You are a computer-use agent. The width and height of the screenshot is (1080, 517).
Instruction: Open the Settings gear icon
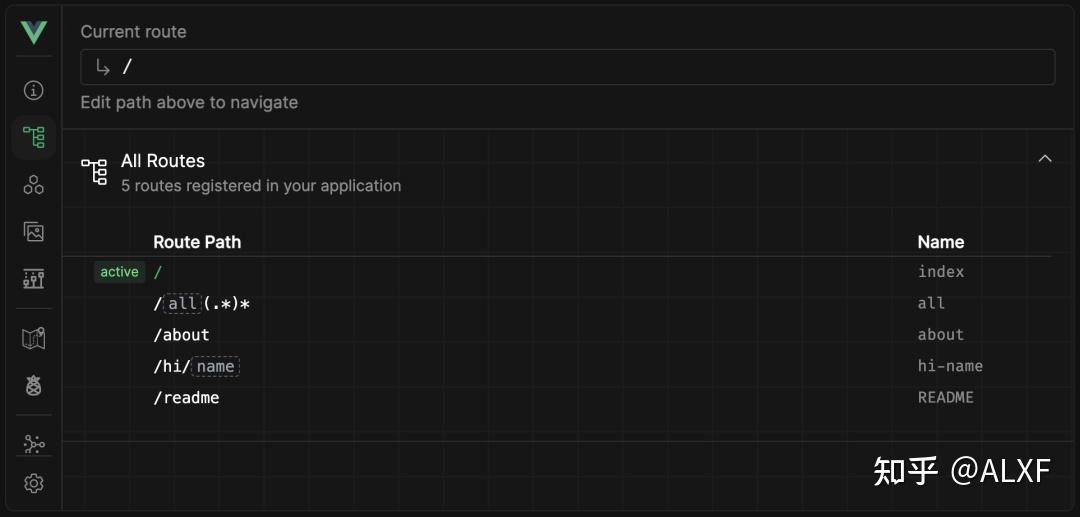(34, 484)
